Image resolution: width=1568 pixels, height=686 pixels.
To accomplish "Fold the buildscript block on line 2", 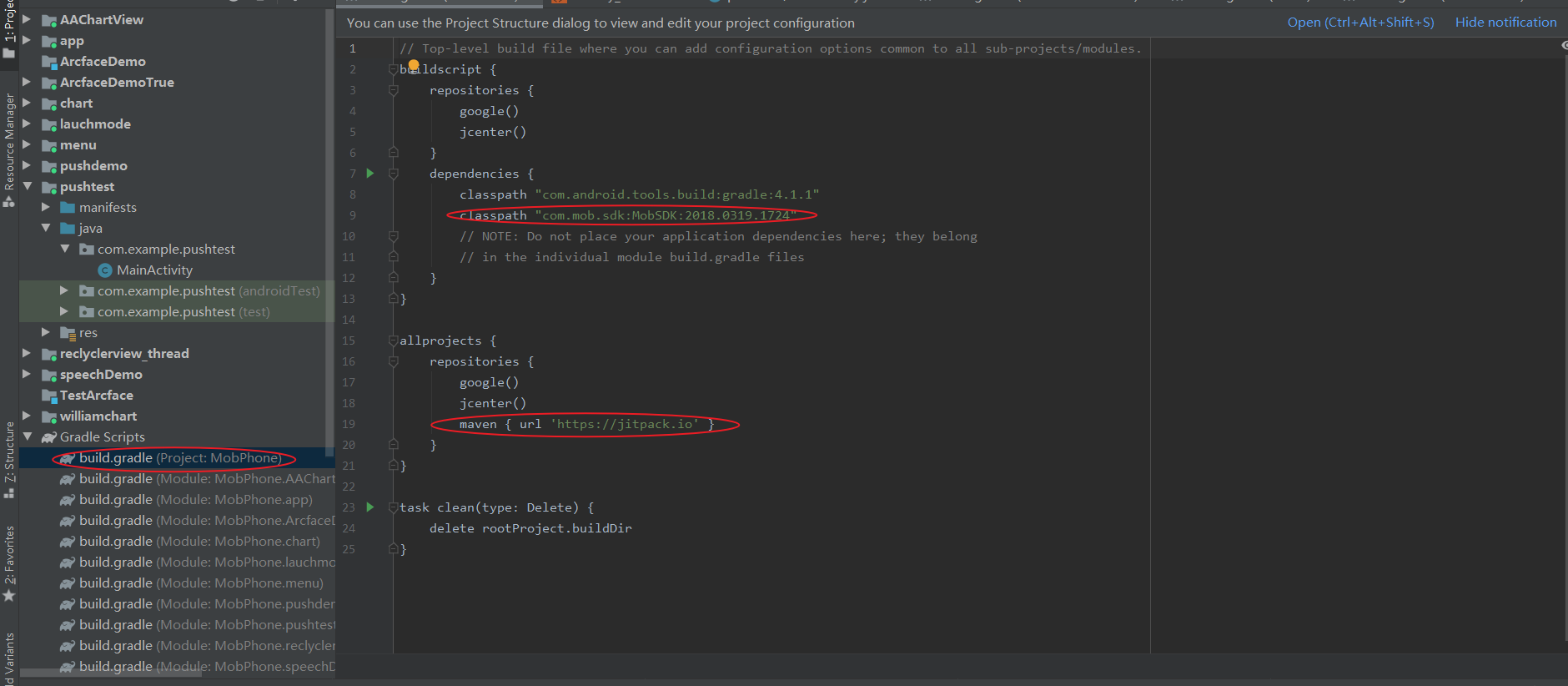I will coord(393,69).
